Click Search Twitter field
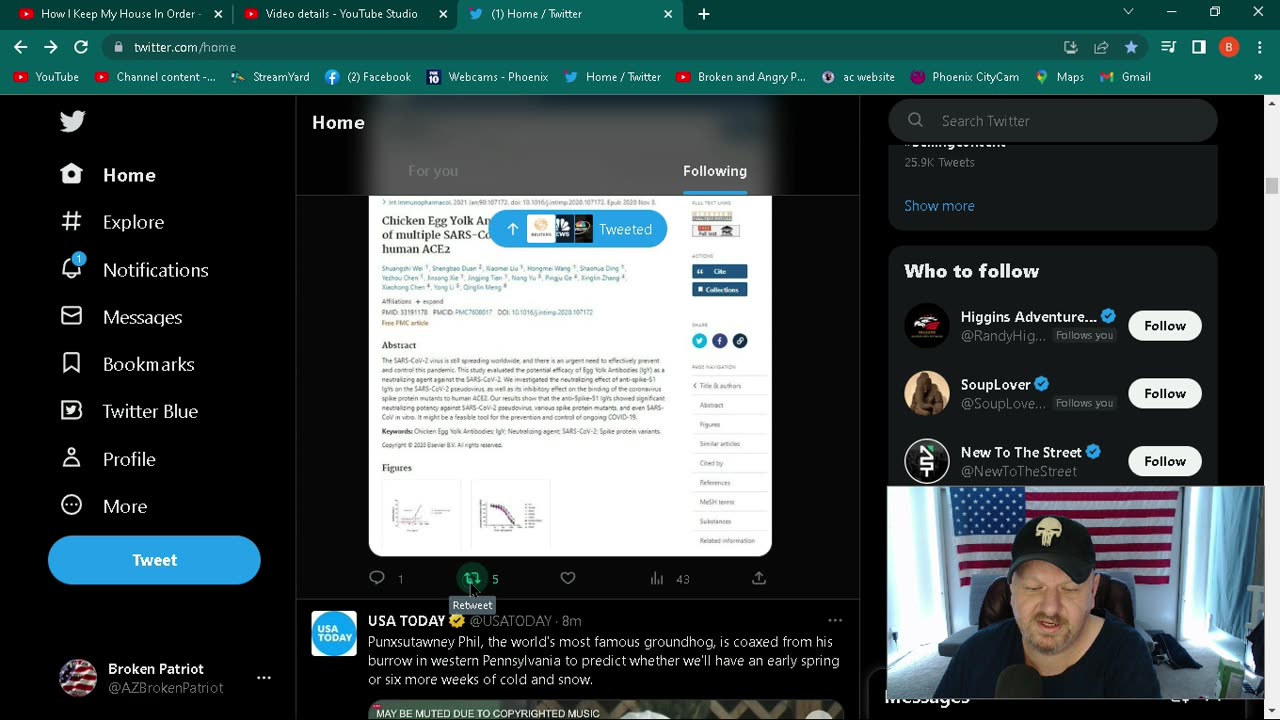1280x720 pixels. (x=1053, y=121)
